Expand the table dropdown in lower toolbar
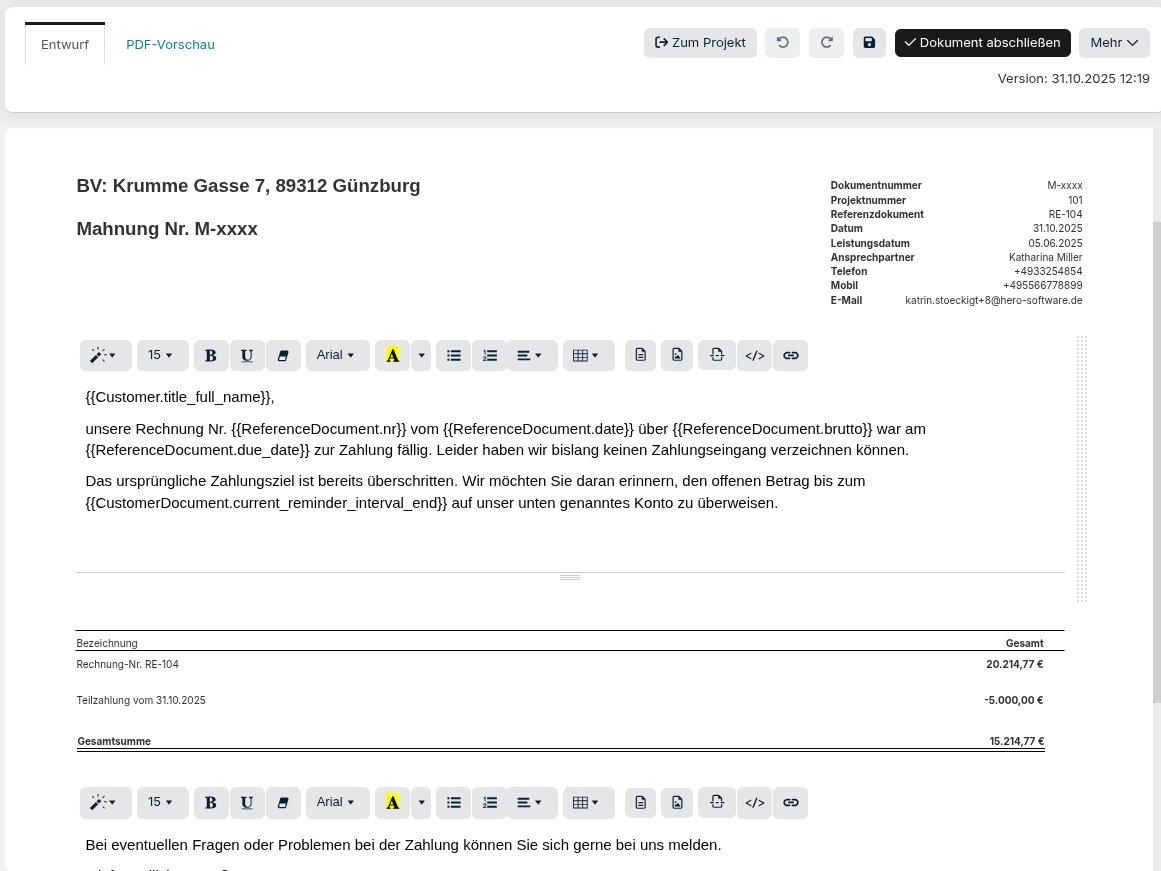This screenshot has width=1161, height=871. [x=588, y=802]
